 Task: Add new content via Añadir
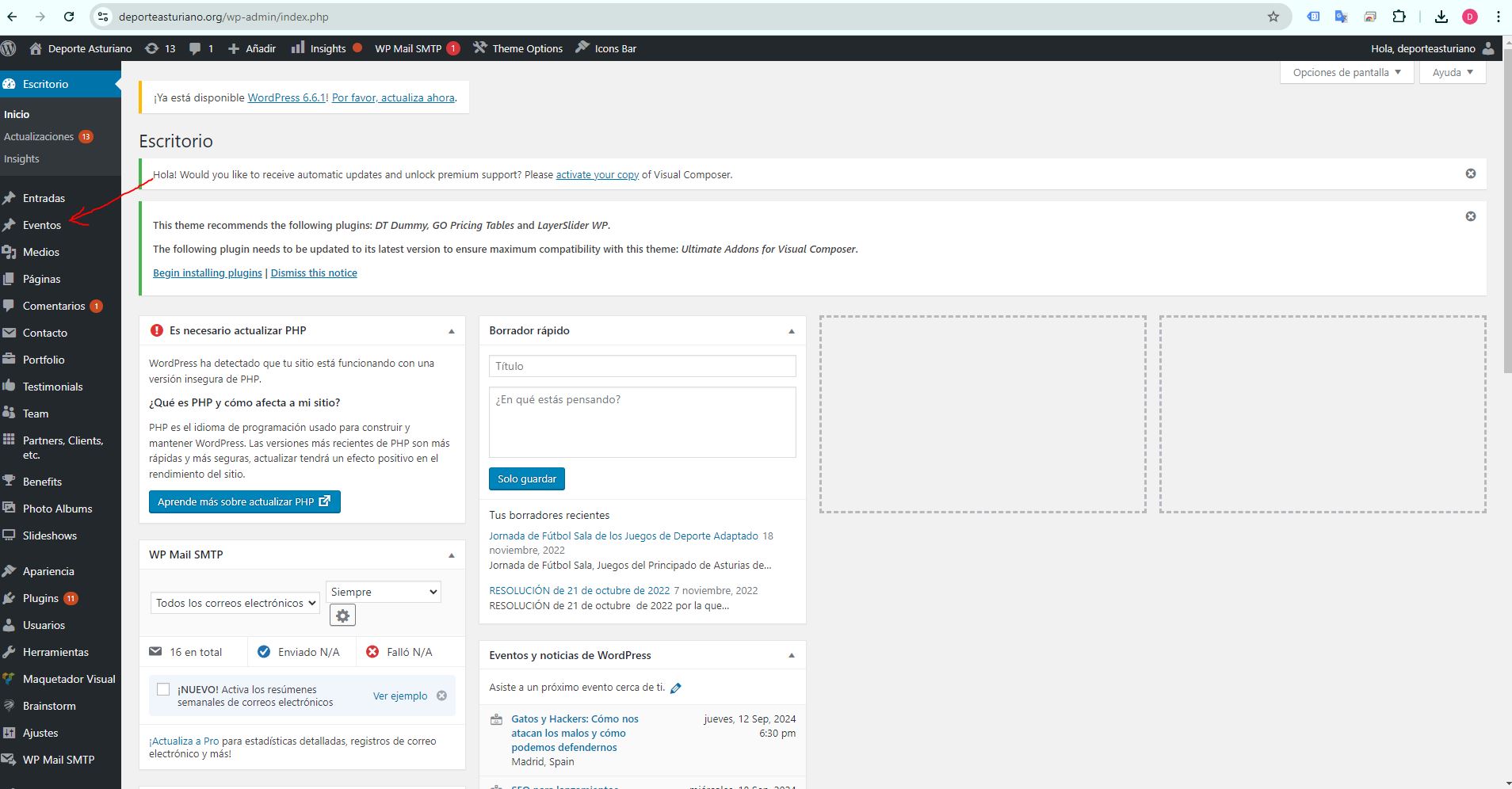tap(252, 48)
